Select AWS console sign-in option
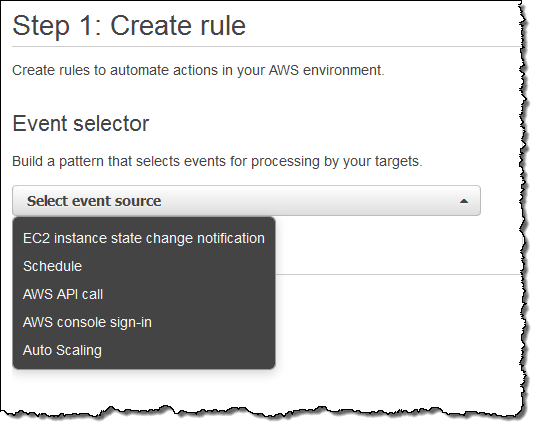537x427 pixels. (143, 323)
